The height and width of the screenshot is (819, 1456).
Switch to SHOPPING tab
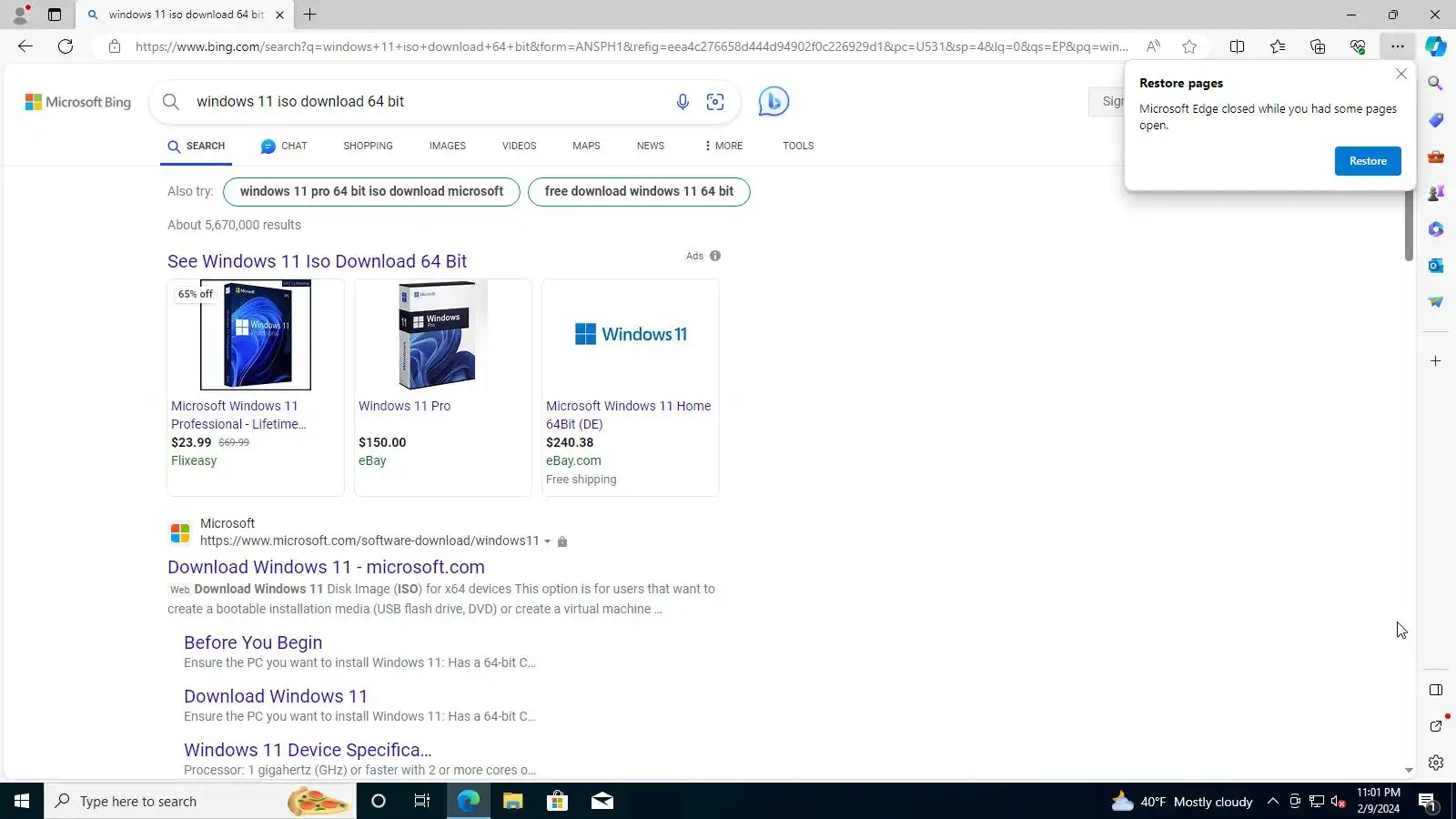click(x=368, y=146)
